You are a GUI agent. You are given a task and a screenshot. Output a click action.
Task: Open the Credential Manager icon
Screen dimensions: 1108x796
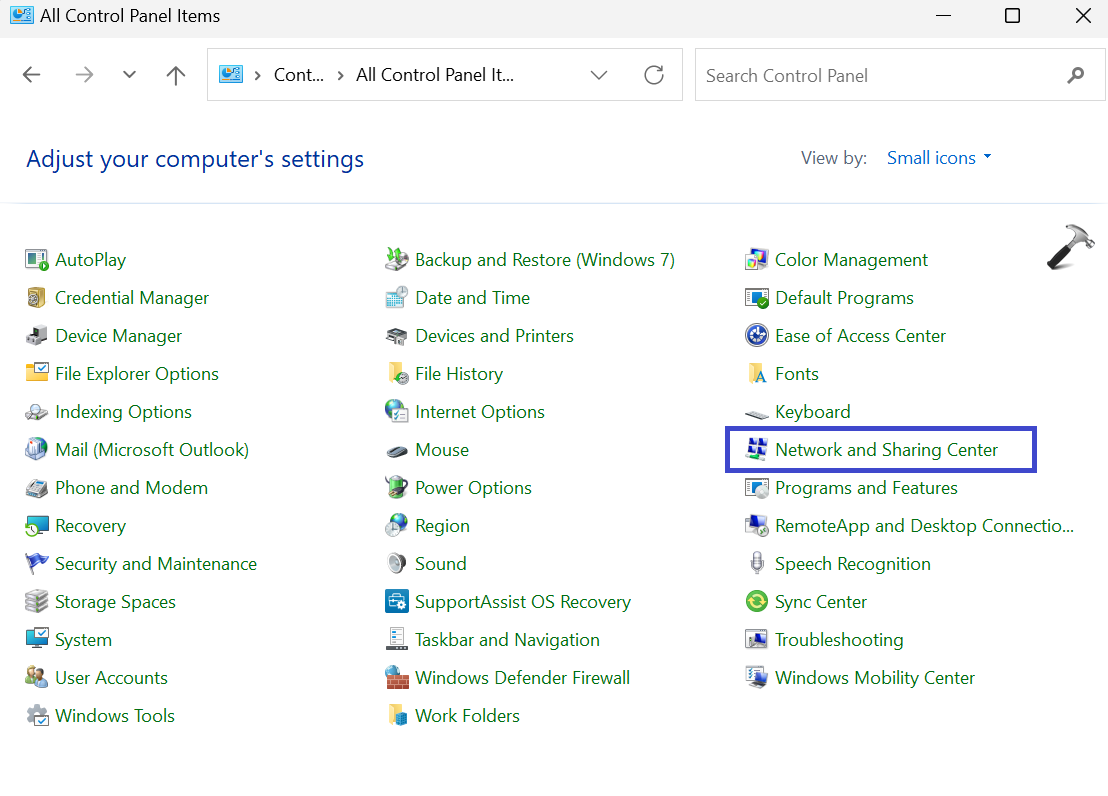click(37, 298)
